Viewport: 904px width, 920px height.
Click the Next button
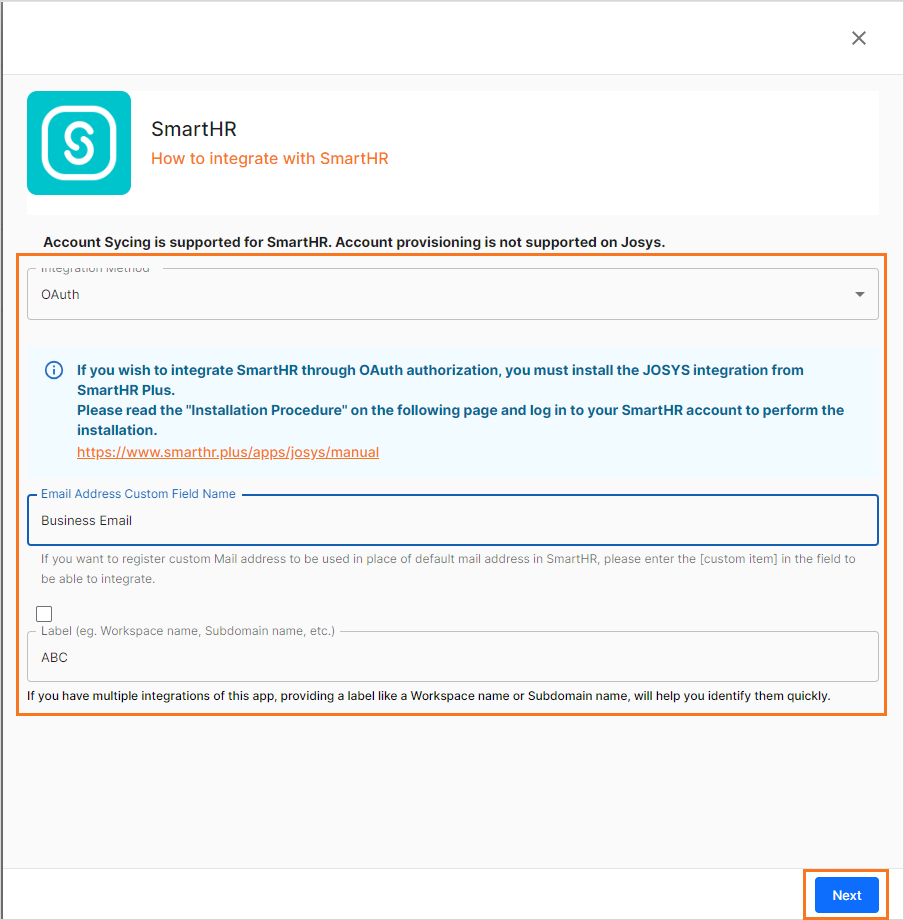click(846, 895)
